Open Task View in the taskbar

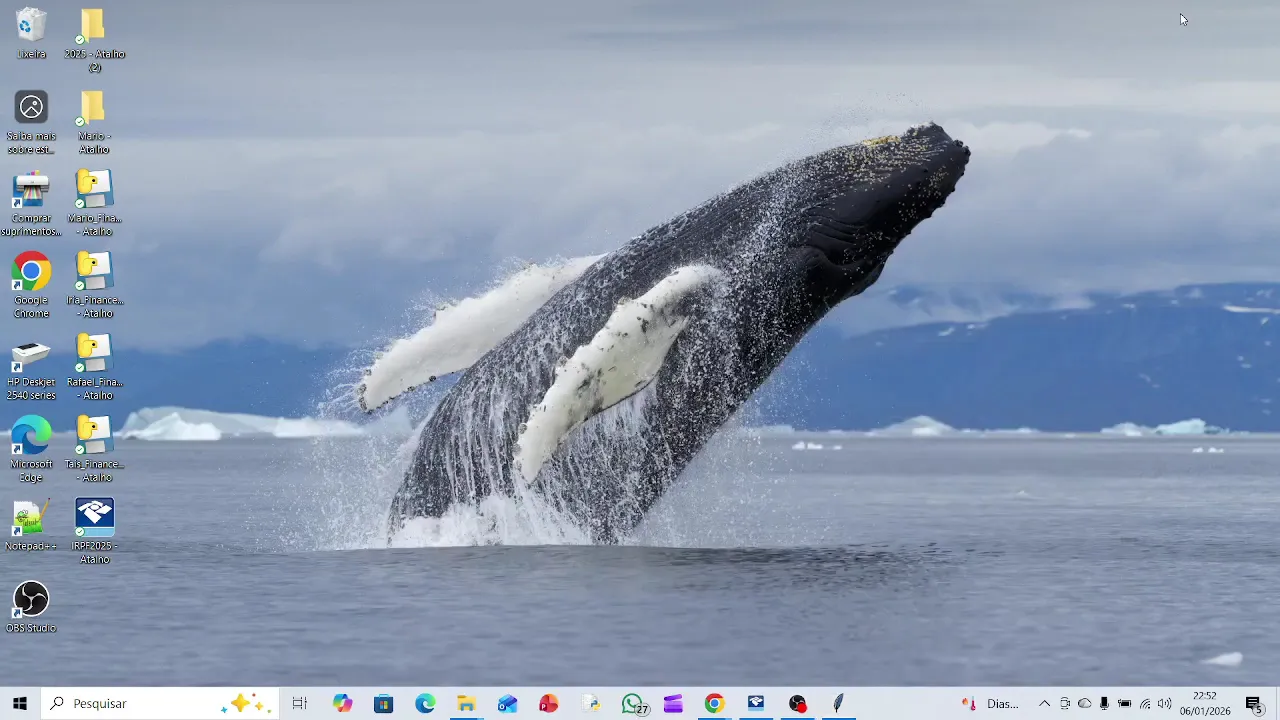click(x=299, y=704)
